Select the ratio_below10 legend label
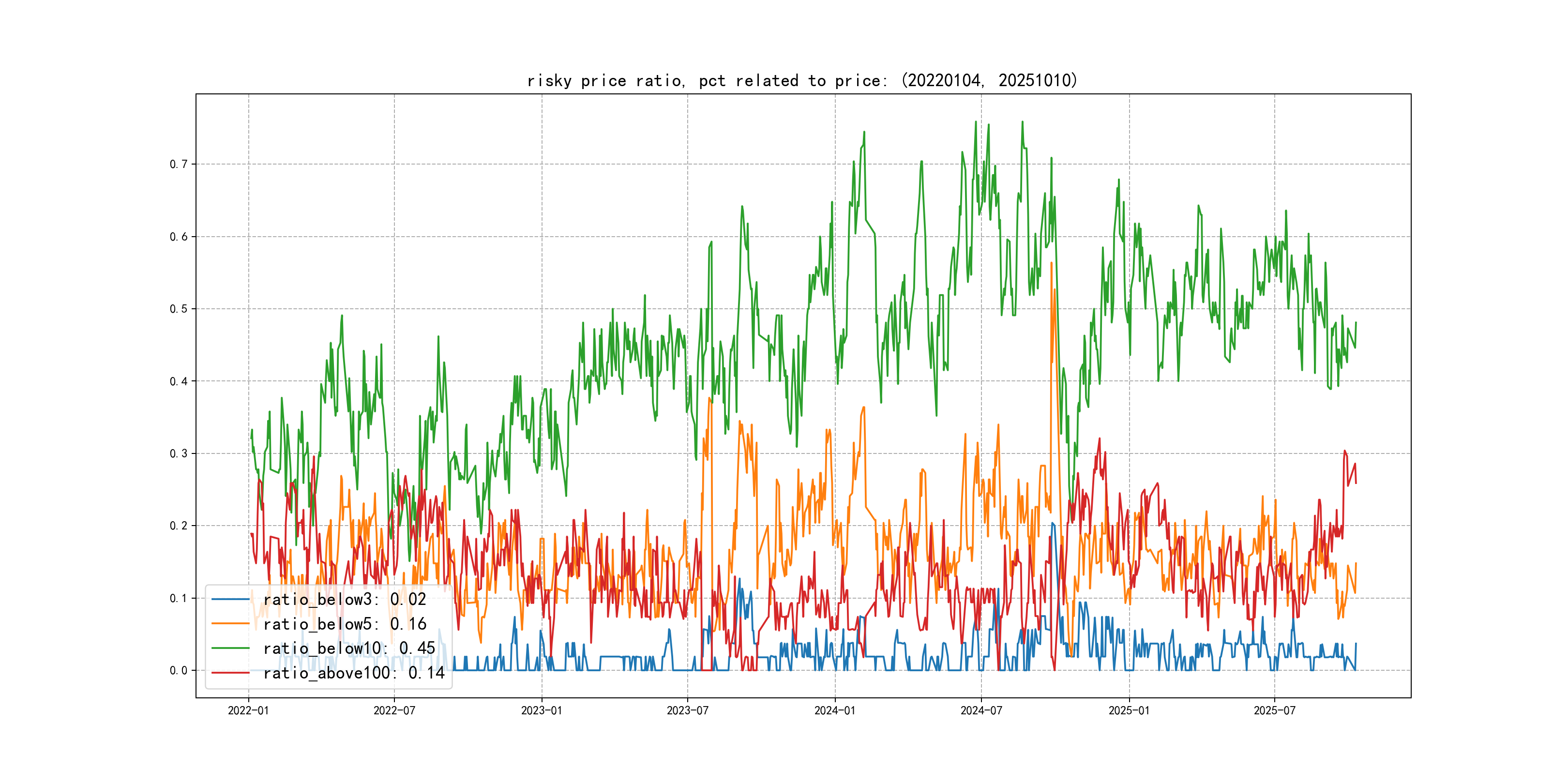This screenshot has height=784, width=1568. (x=349, y=648)
